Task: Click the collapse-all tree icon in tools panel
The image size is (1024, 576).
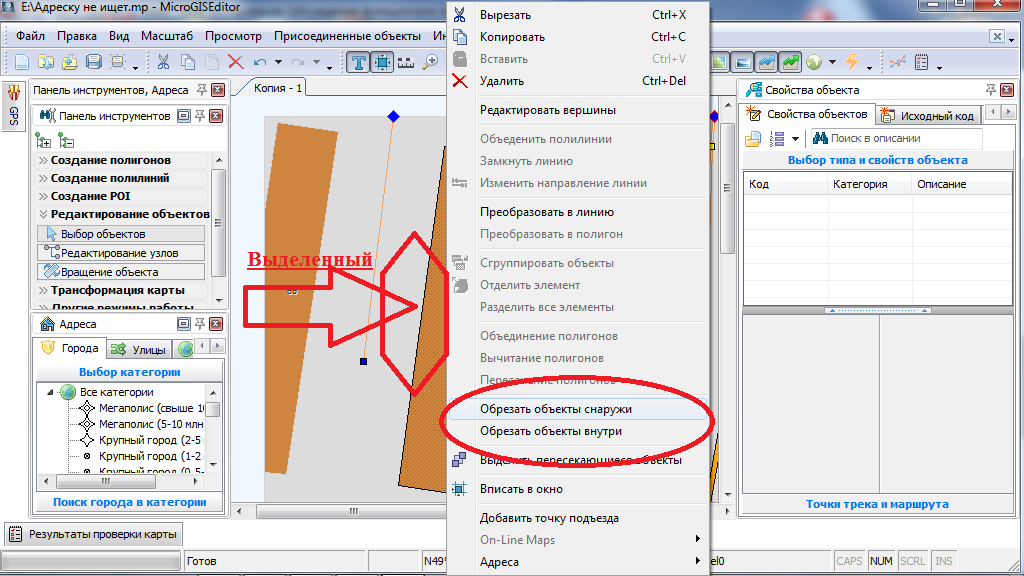Action: 65,140
